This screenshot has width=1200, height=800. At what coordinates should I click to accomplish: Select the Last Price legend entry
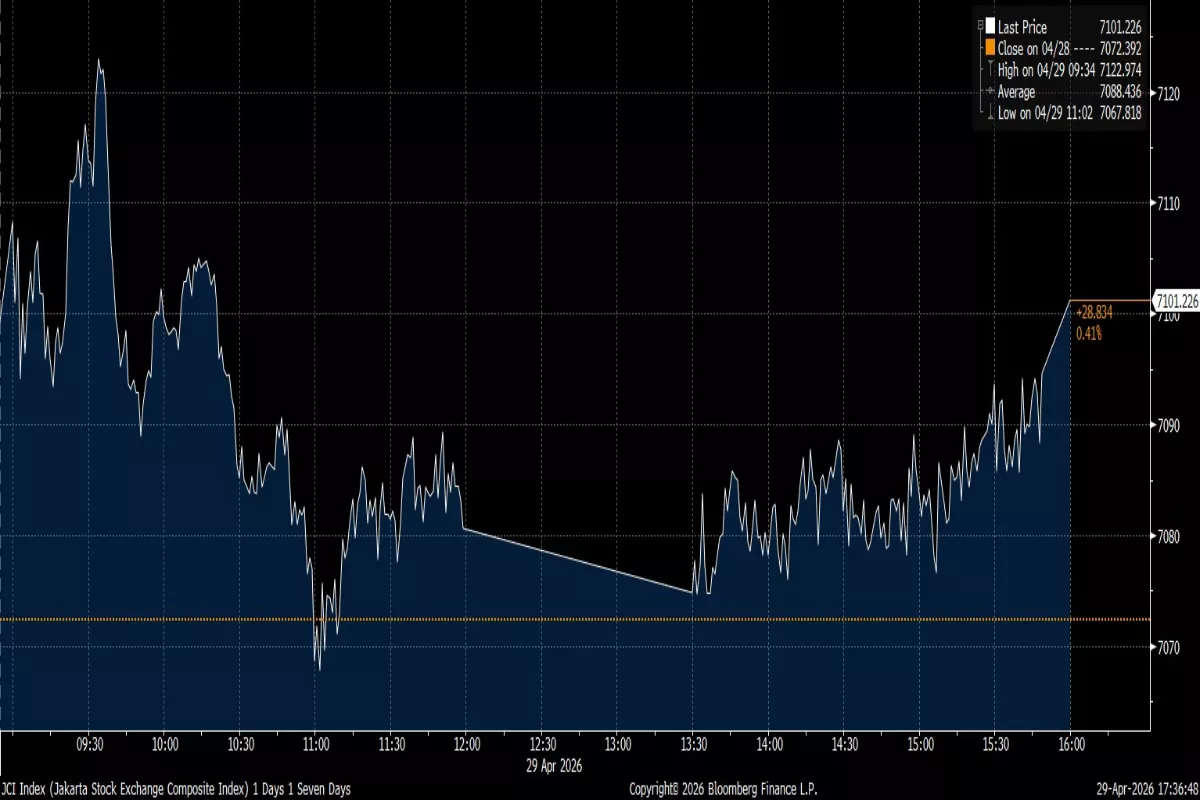click(x=1022, y=28)
